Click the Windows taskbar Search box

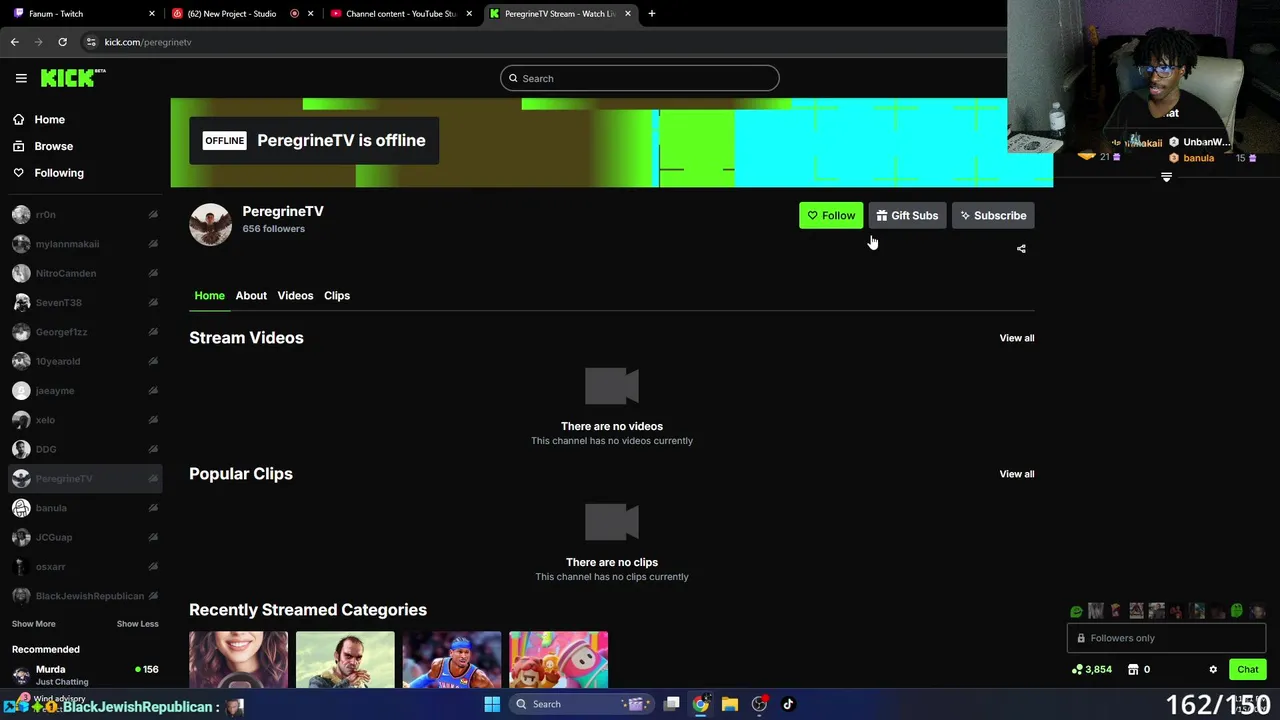pyautogui.click(x=582, y=704)
